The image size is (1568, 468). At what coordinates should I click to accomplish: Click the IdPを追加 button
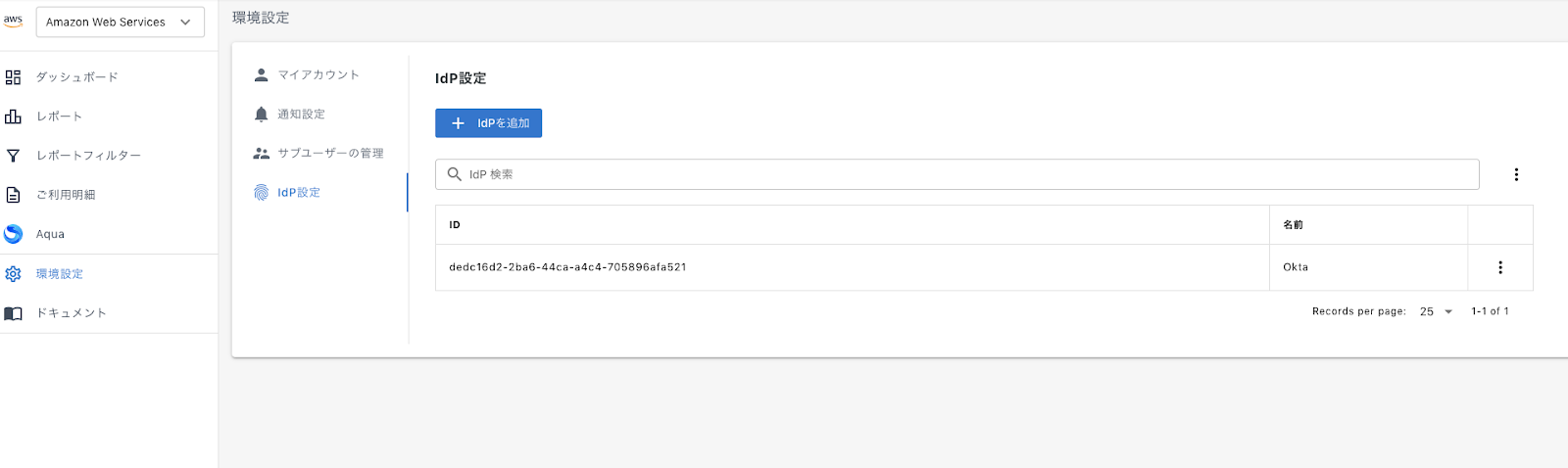click(488, 123)
